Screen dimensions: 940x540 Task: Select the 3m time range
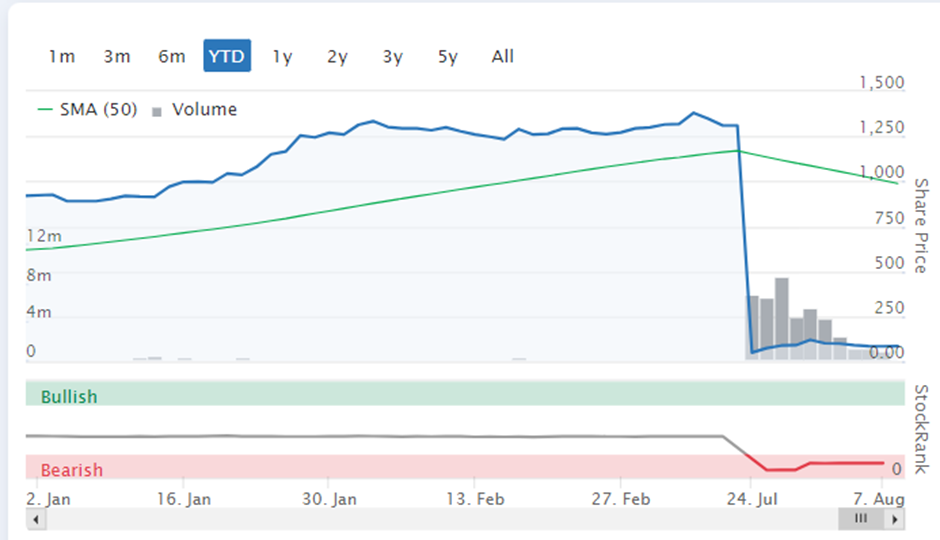click(117, 56)
